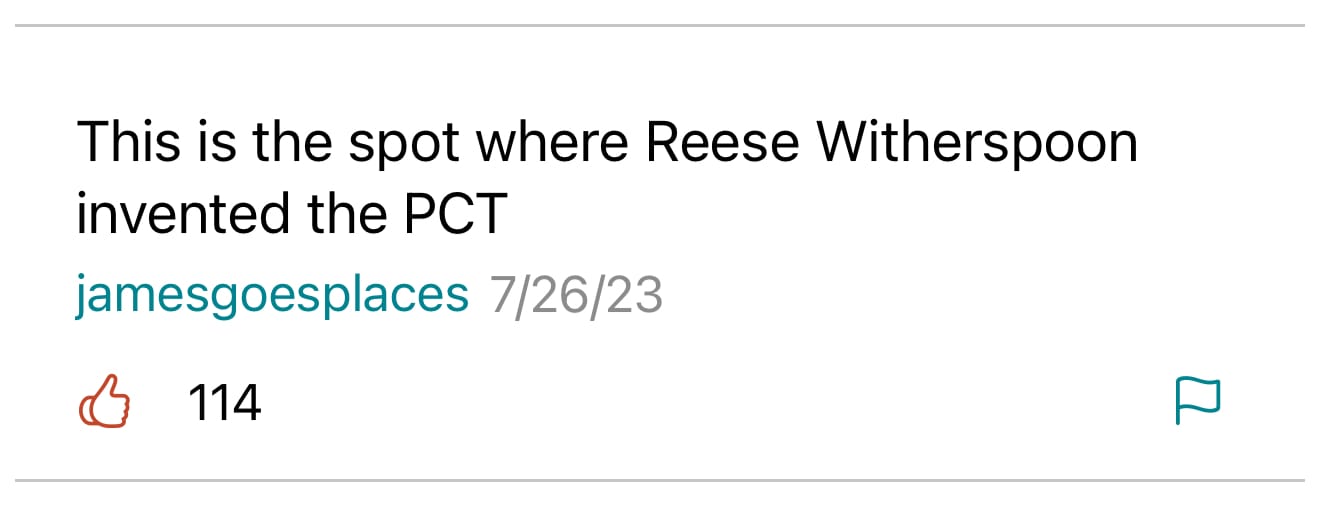
Task: Click the word "where" in the comment
Action: 549,144
